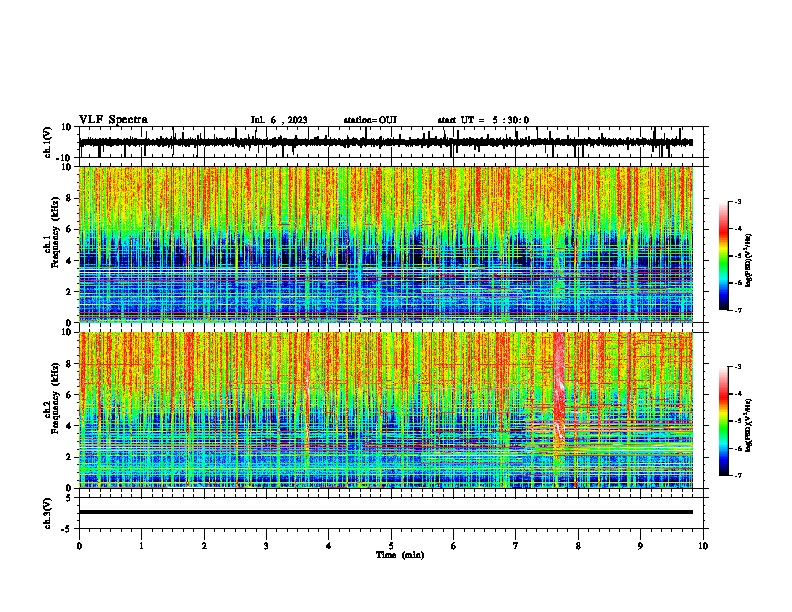Viewport: 792px width, 612px height.
Task: Click the ch.1 "Frequency (kHz)" axis label
Action: 55,232
